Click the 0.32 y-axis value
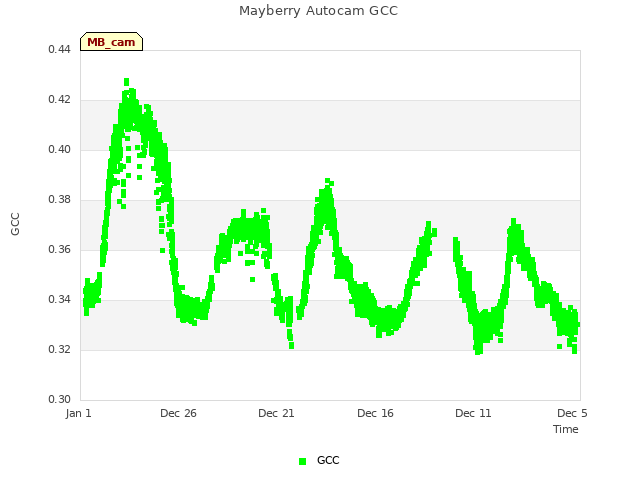Screen dimensions: 640x480 59,349
